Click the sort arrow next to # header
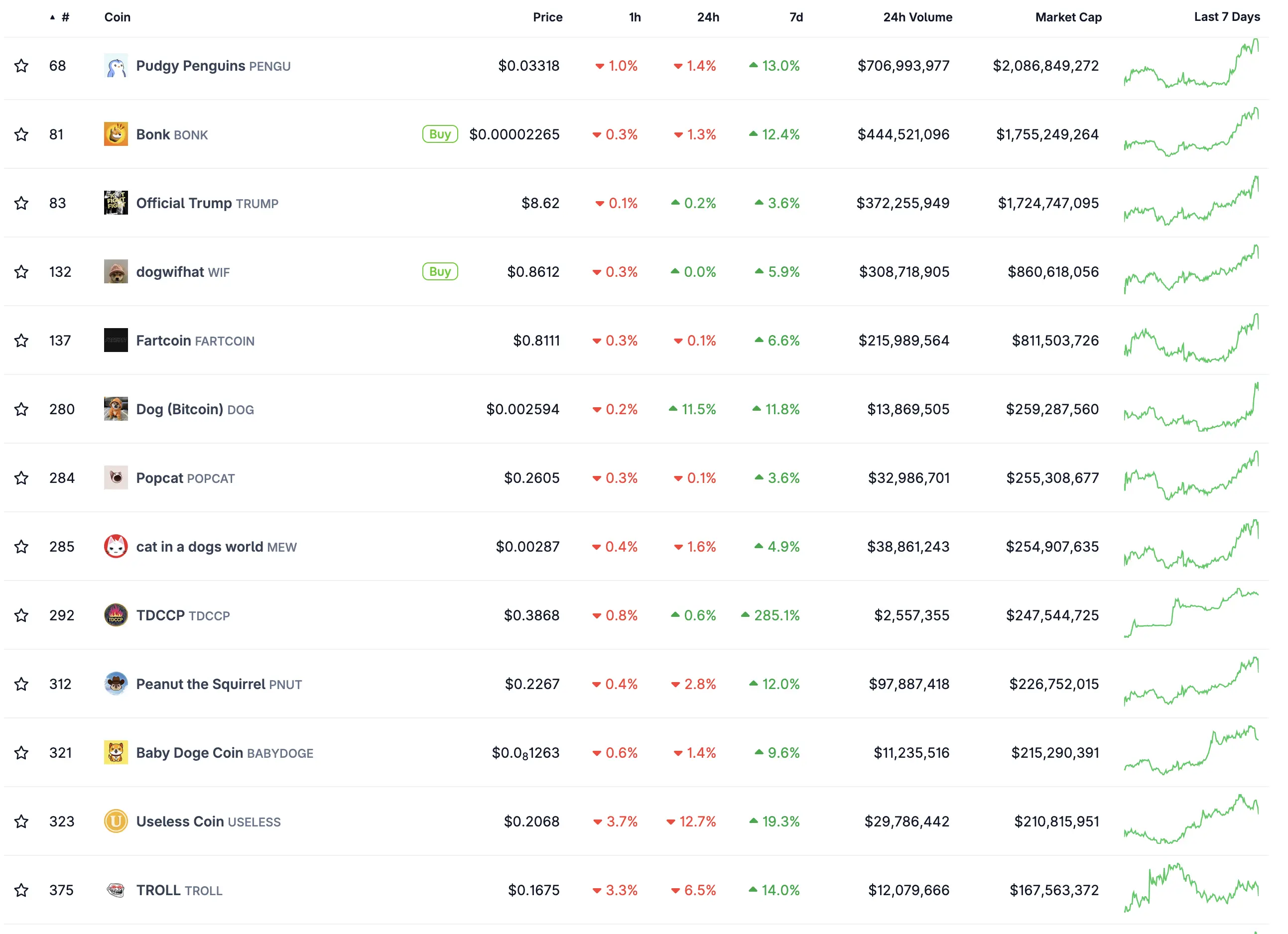Image resolution: width=1288 pixels, height=934 pixels. point(52,17)
